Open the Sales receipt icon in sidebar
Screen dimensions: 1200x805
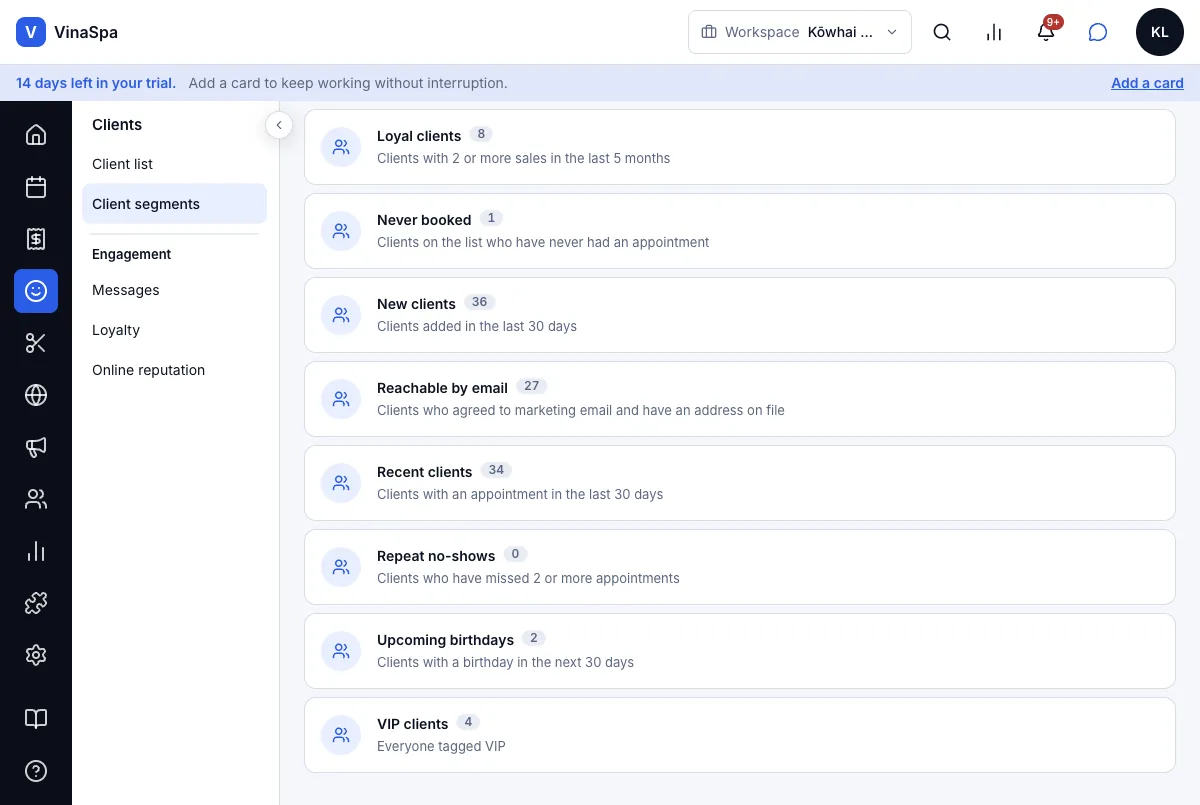tap(36, 239)
